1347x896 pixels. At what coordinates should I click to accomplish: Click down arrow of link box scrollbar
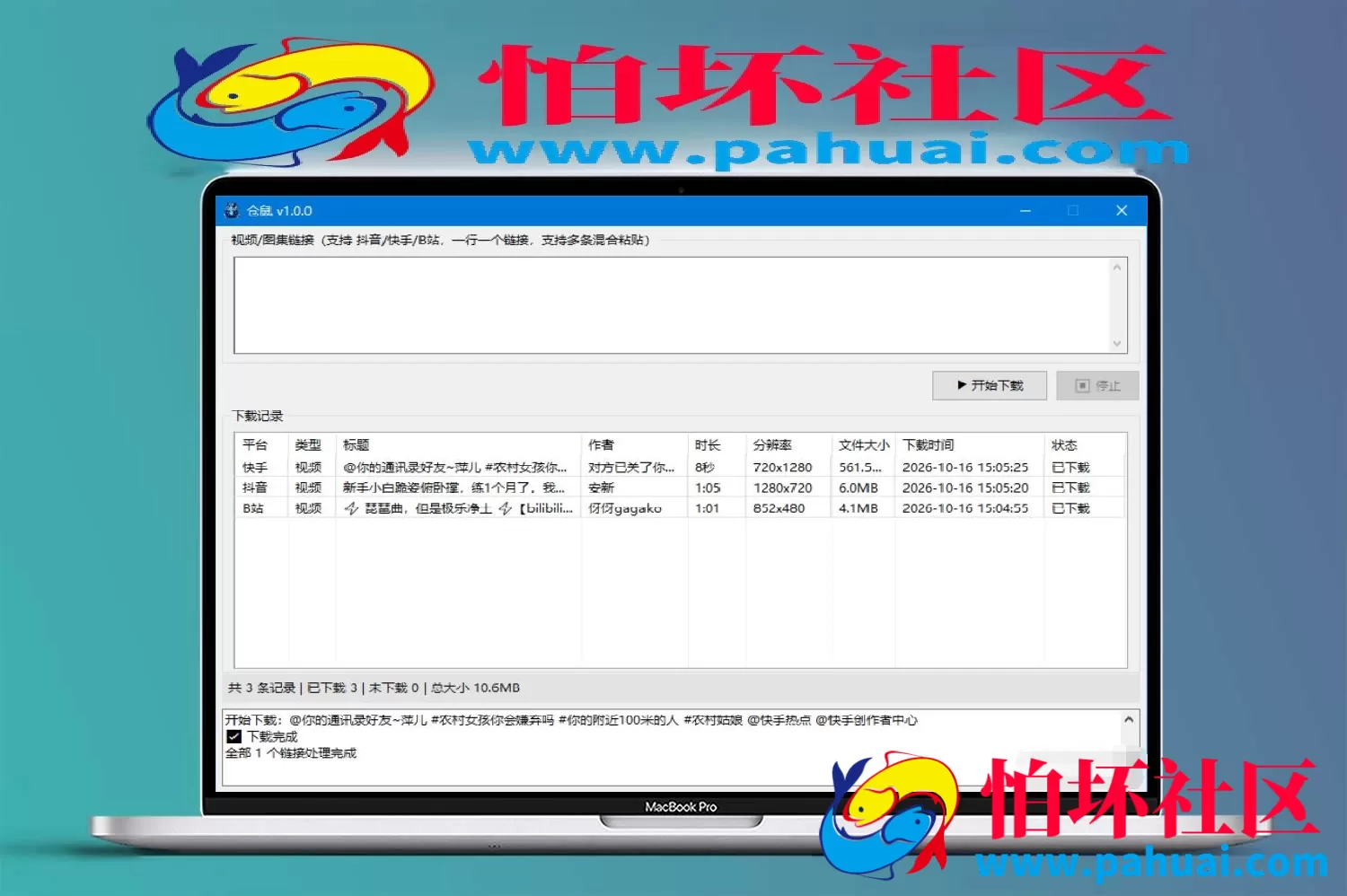pyautogui.click(x=1117, y=343)
